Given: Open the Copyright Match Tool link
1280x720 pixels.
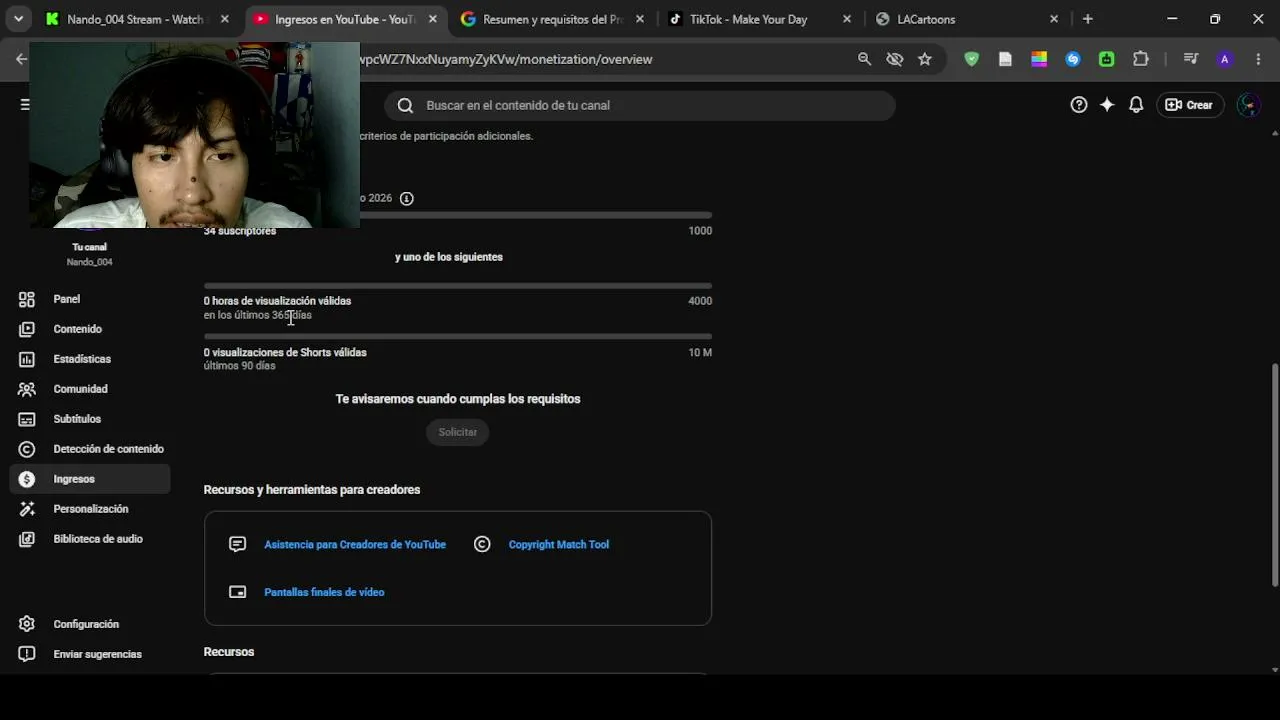Looking at the screenshot, I should click(559, 545).
